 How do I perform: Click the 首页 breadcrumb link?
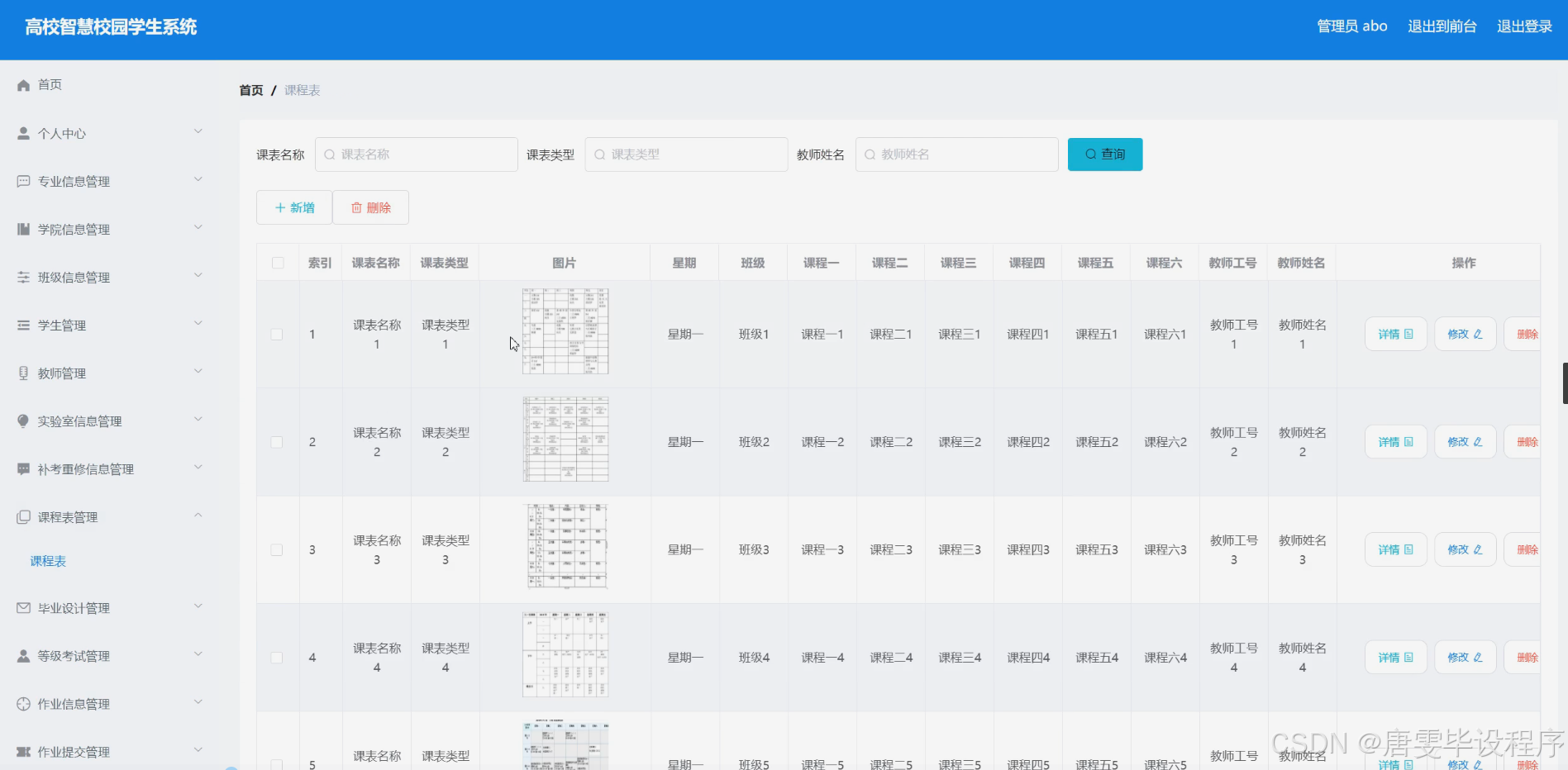(251, 90)
